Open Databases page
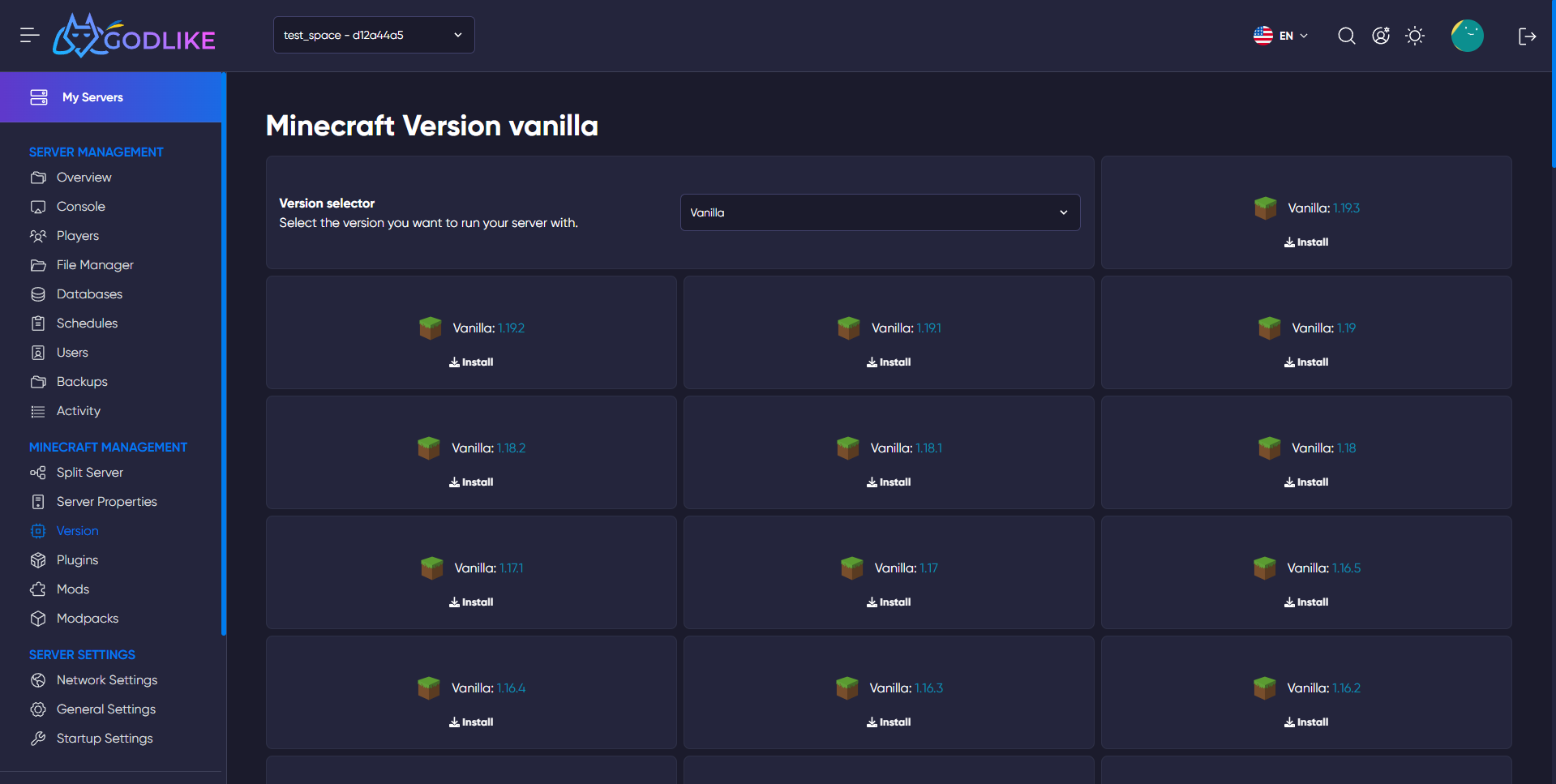Viewport: 1556px width, 784px height. (89, 294)
